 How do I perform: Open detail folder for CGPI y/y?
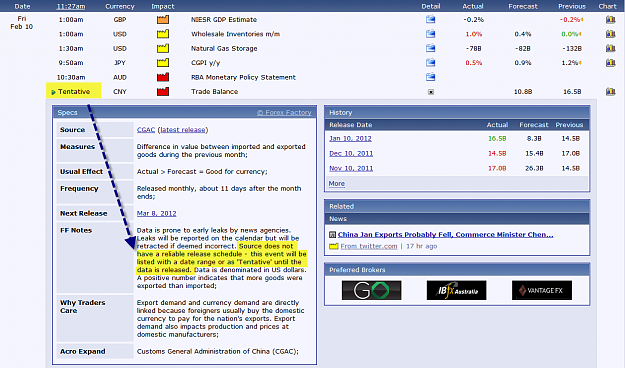point(430,62)
